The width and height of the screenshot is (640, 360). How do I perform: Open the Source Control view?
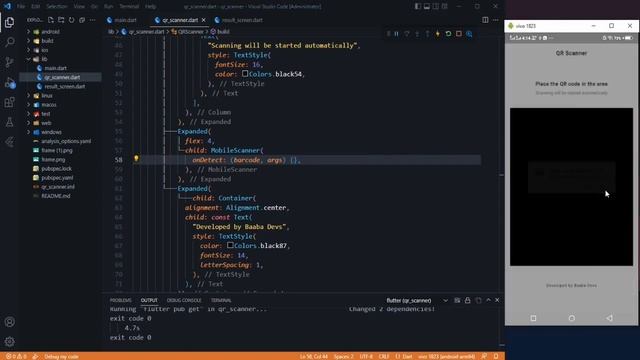pyautogui.click(x=9, y=62)
